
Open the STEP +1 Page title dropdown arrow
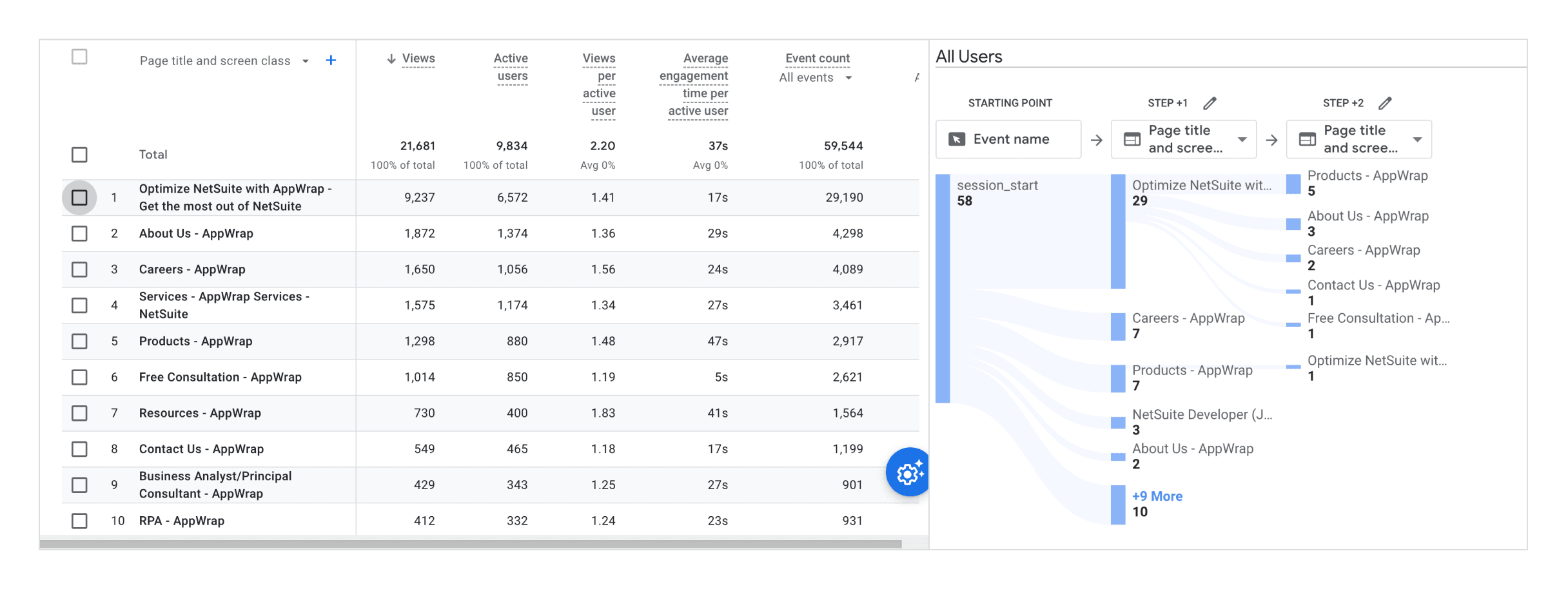(1242, 139)
